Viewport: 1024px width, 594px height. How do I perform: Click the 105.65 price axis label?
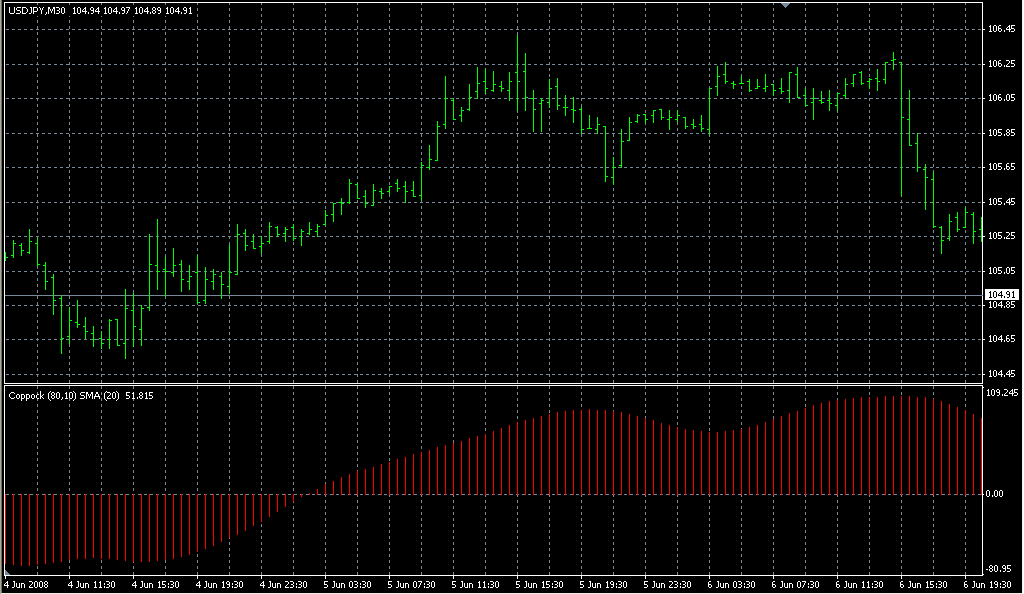pos(1001,167)
